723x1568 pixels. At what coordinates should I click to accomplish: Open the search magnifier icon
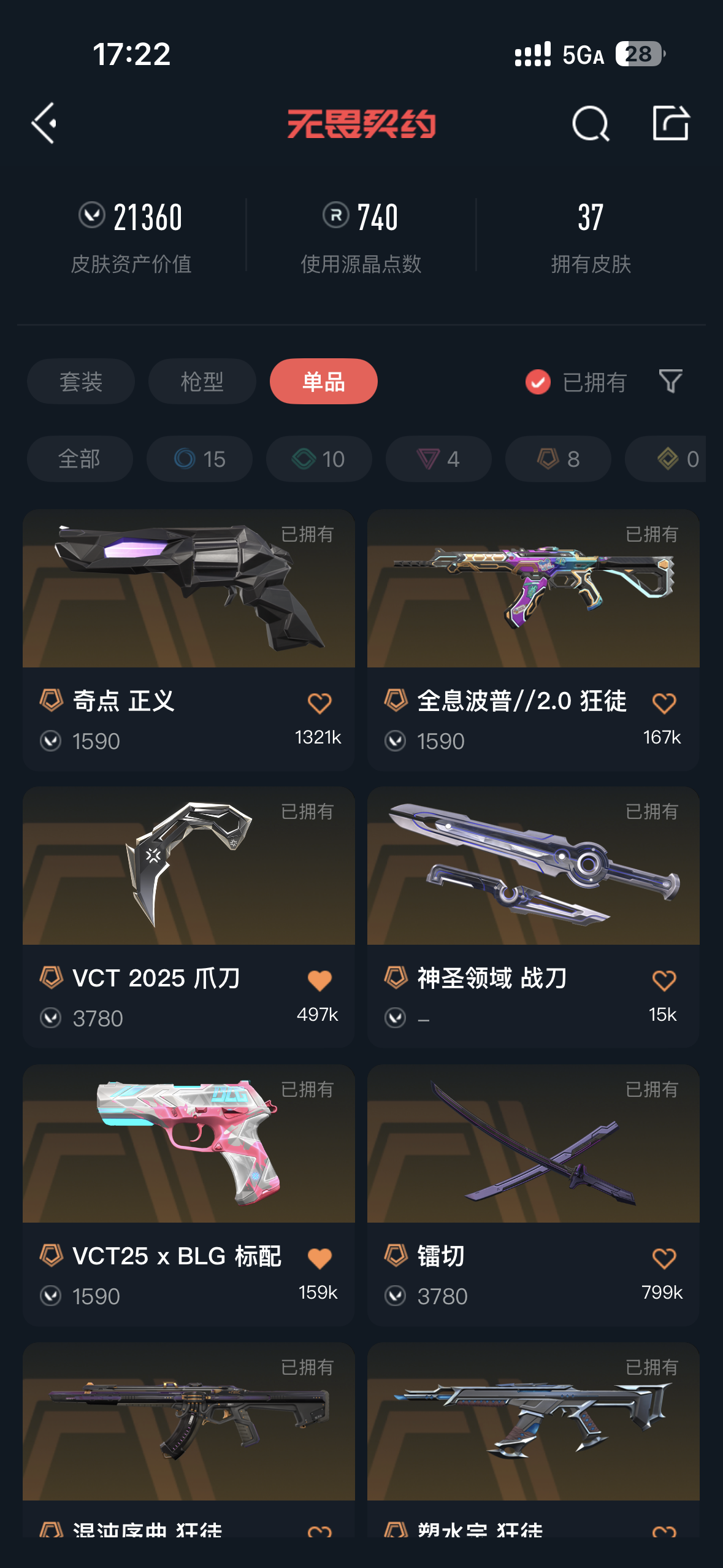pos(591,123)
